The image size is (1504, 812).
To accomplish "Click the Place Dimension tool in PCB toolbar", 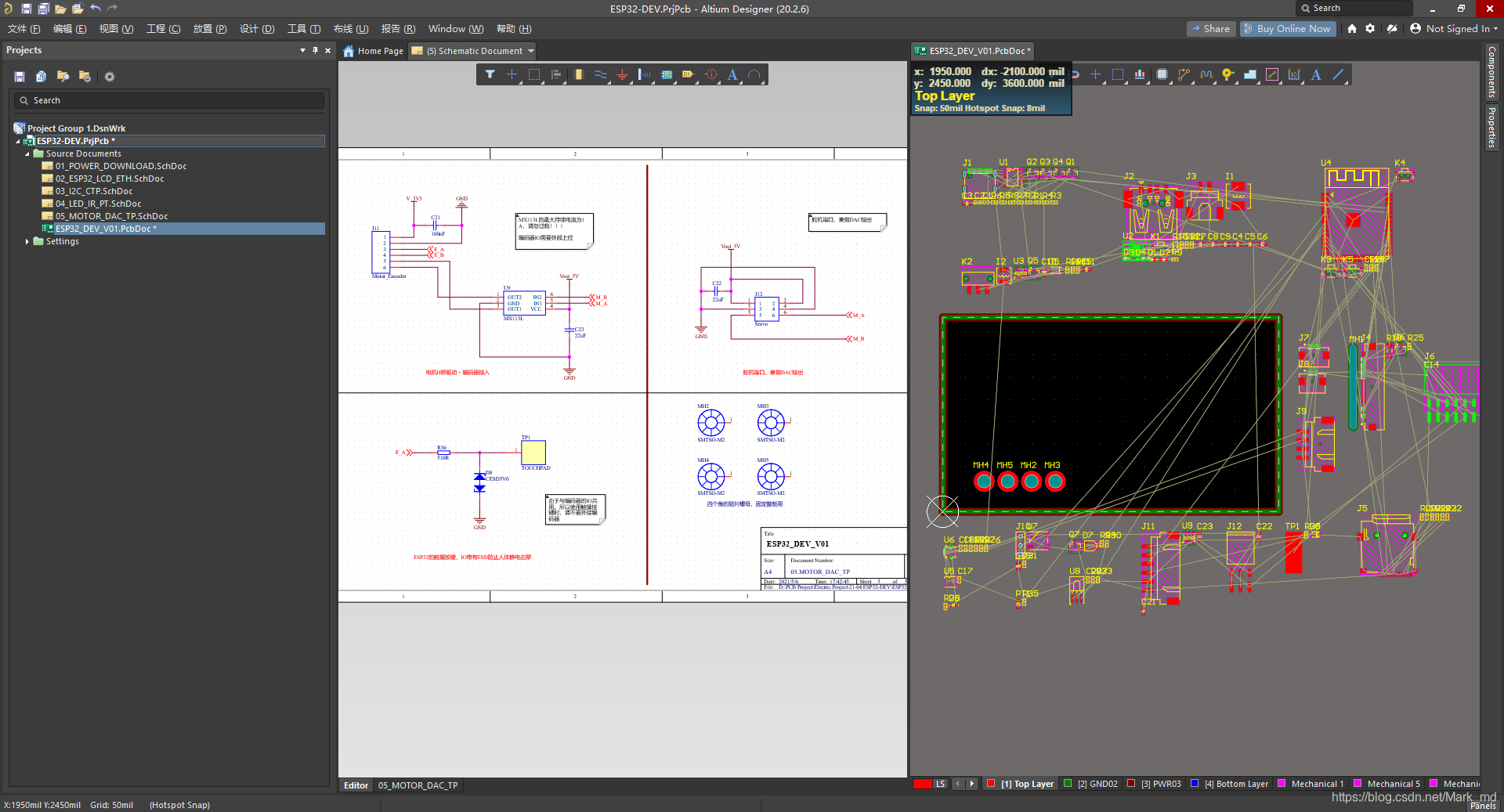I will pyautogui.click(x=1294, y=75).
